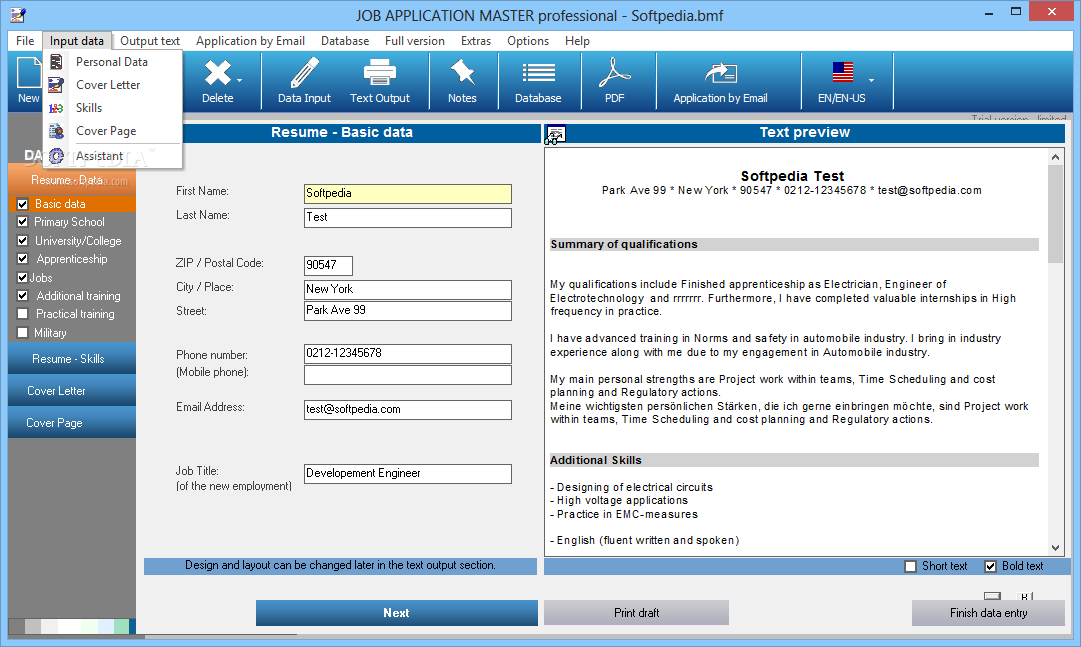This screenshot has width=1081, height=647.
Task: Open the Text Output printer tool
Action: [380, 73]
